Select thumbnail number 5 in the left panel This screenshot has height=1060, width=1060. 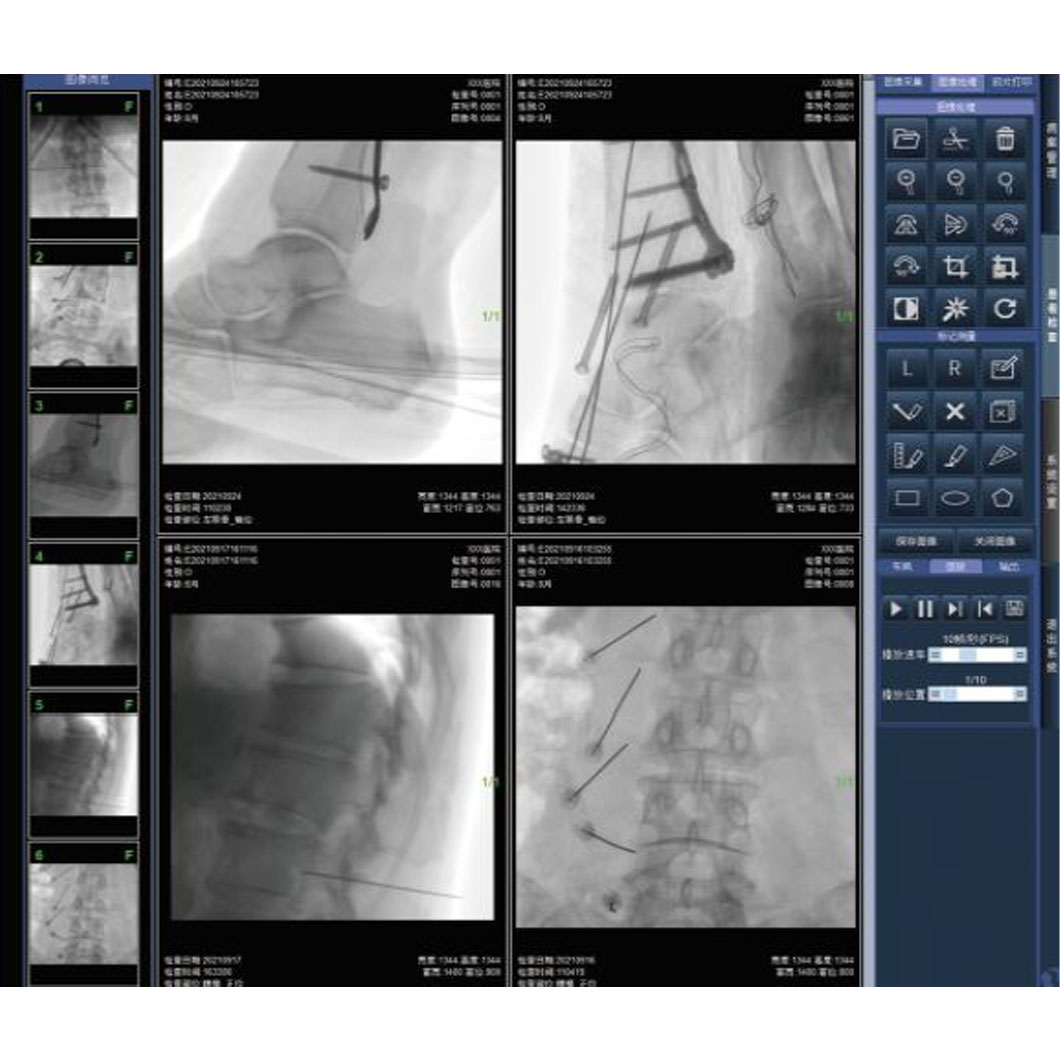[83, 765]
